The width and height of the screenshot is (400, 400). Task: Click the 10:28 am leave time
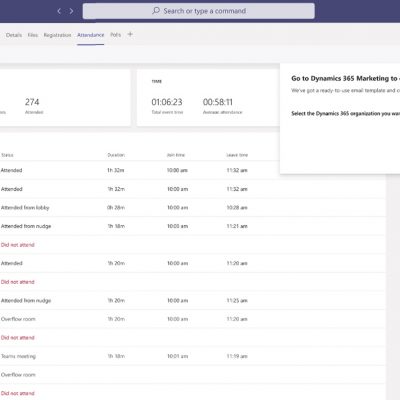pos(237,208)
